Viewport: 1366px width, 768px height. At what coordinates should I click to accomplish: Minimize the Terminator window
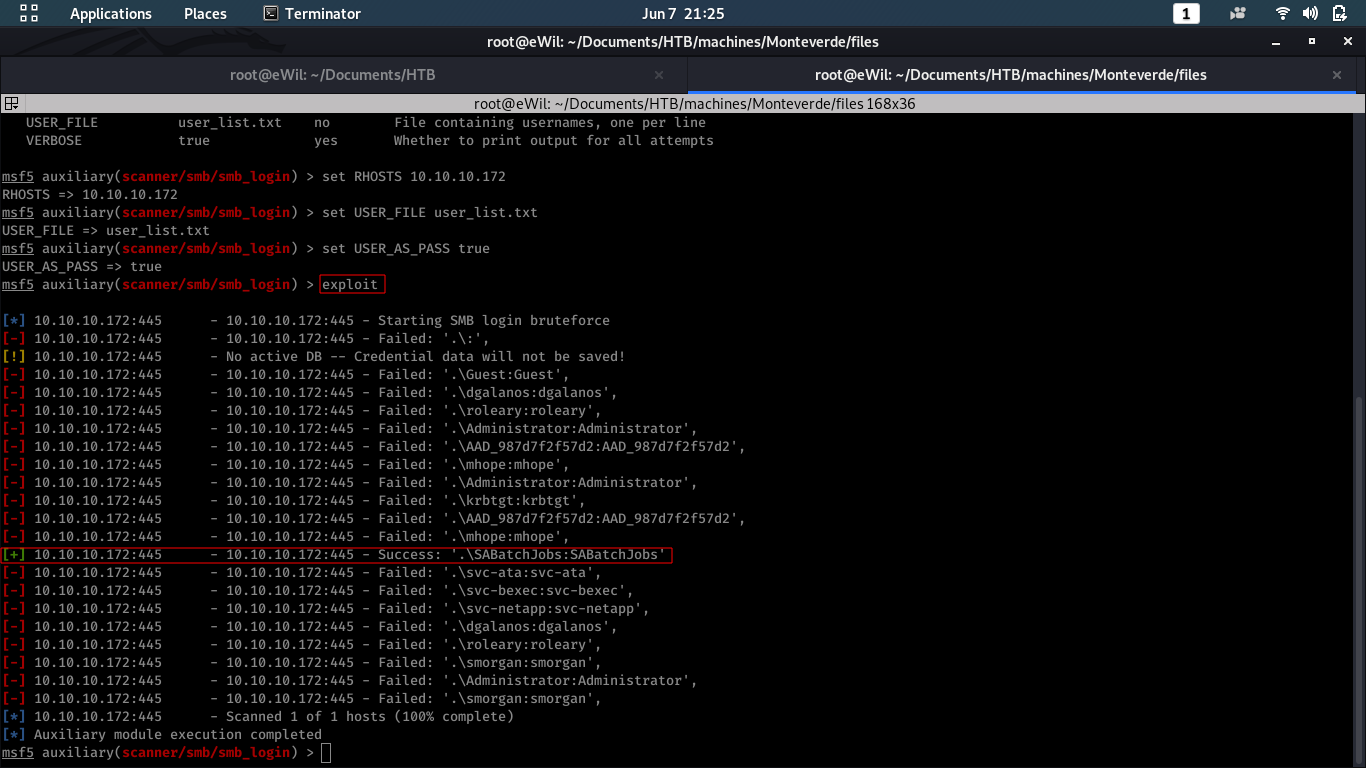(x=1275, y=42)
